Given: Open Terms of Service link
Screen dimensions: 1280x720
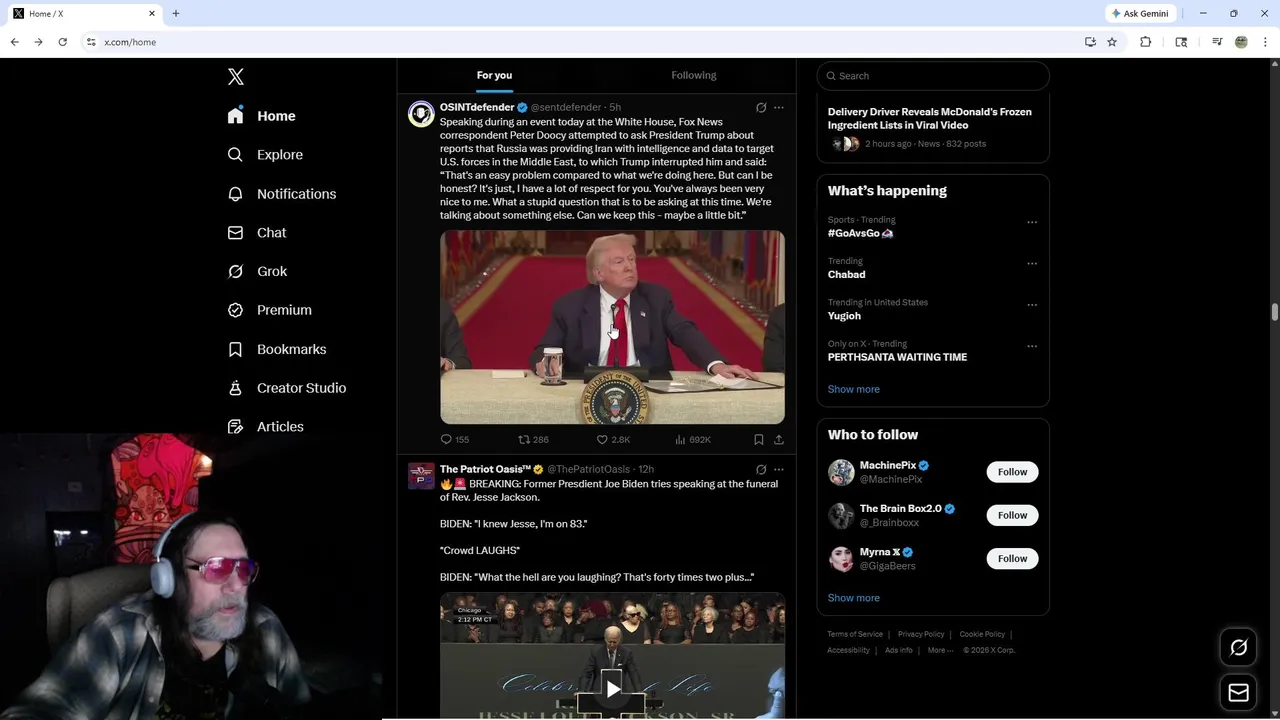Looking at the screenshot, I should 855,634.
